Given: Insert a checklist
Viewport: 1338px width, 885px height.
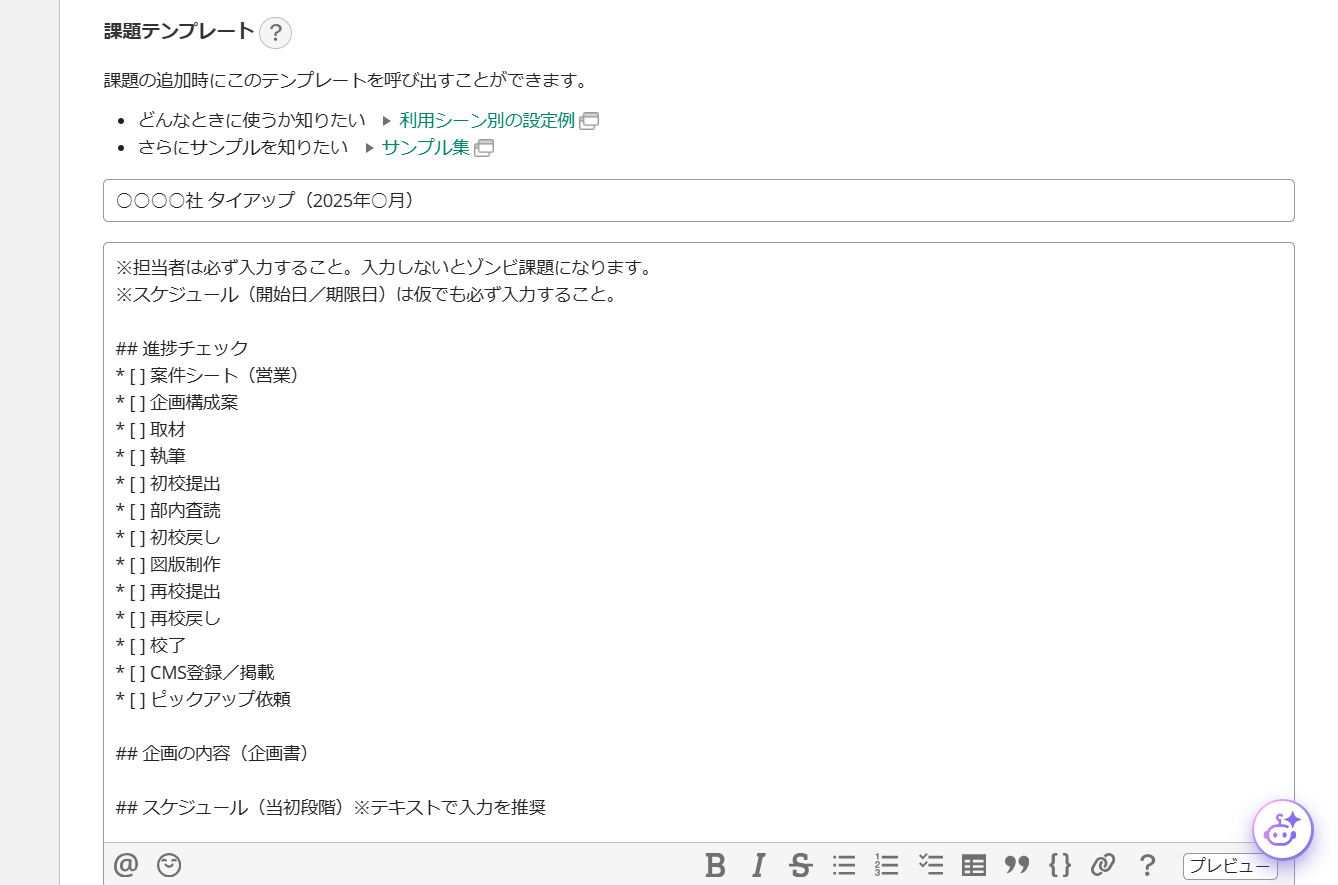Looking at the screenshot, I should point(930,865).
